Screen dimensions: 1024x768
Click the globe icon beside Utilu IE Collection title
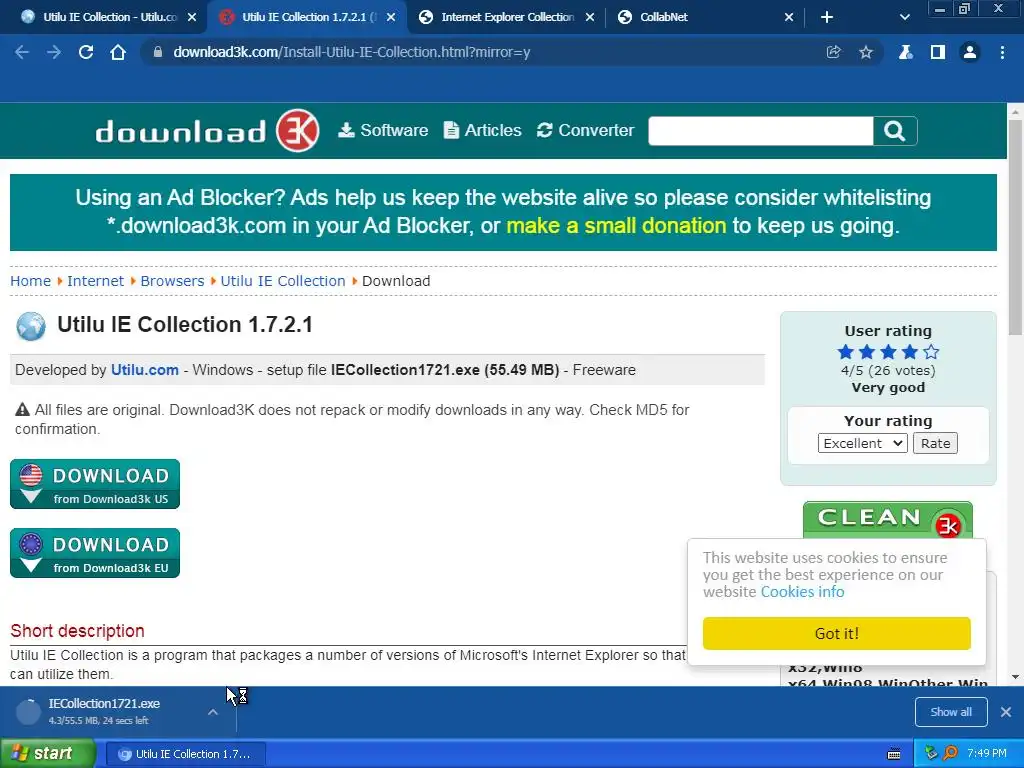31,327
